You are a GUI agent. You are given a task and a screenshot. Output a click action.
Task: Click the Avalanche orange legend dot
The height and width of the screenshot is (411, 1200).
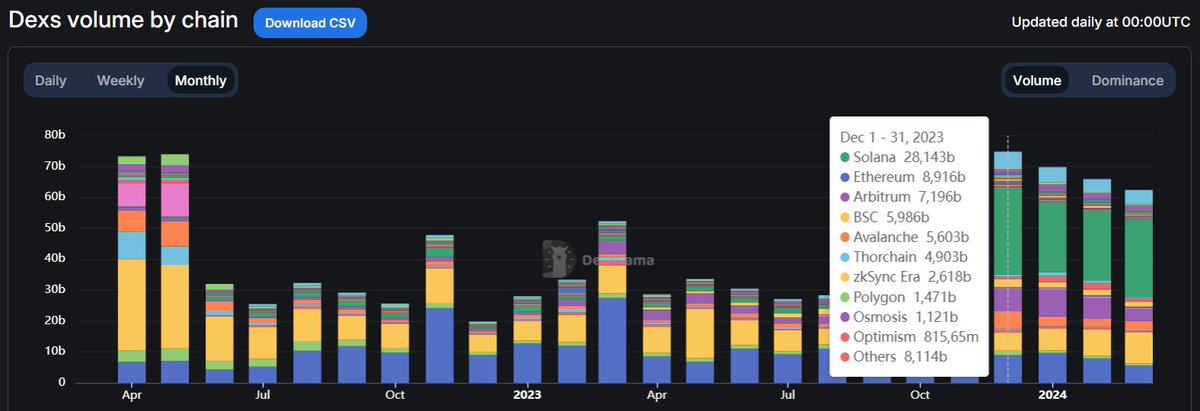845,237
